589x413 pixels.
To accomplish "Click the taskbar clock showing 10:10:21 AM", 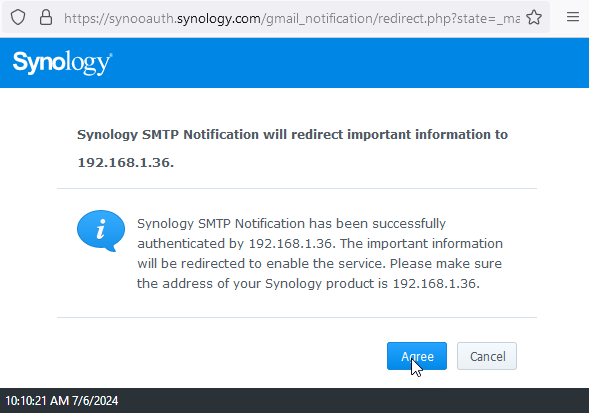I will [37, 401].
